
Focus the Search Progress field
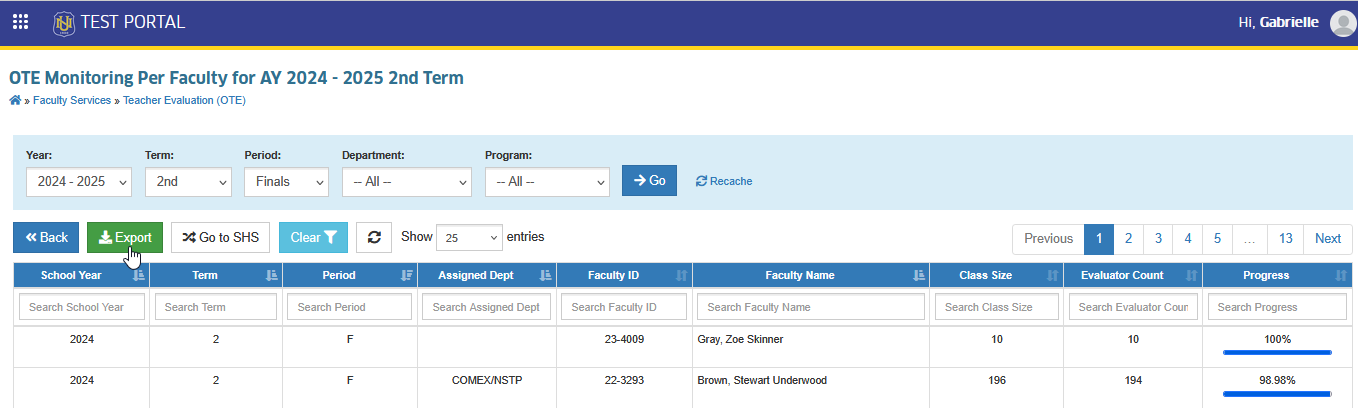click(1277, 307)
